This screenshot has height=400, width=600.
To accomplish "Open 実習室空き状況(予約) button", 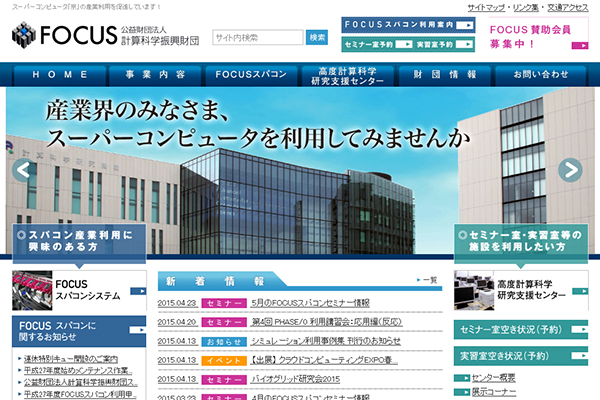I will coord(521,356).
